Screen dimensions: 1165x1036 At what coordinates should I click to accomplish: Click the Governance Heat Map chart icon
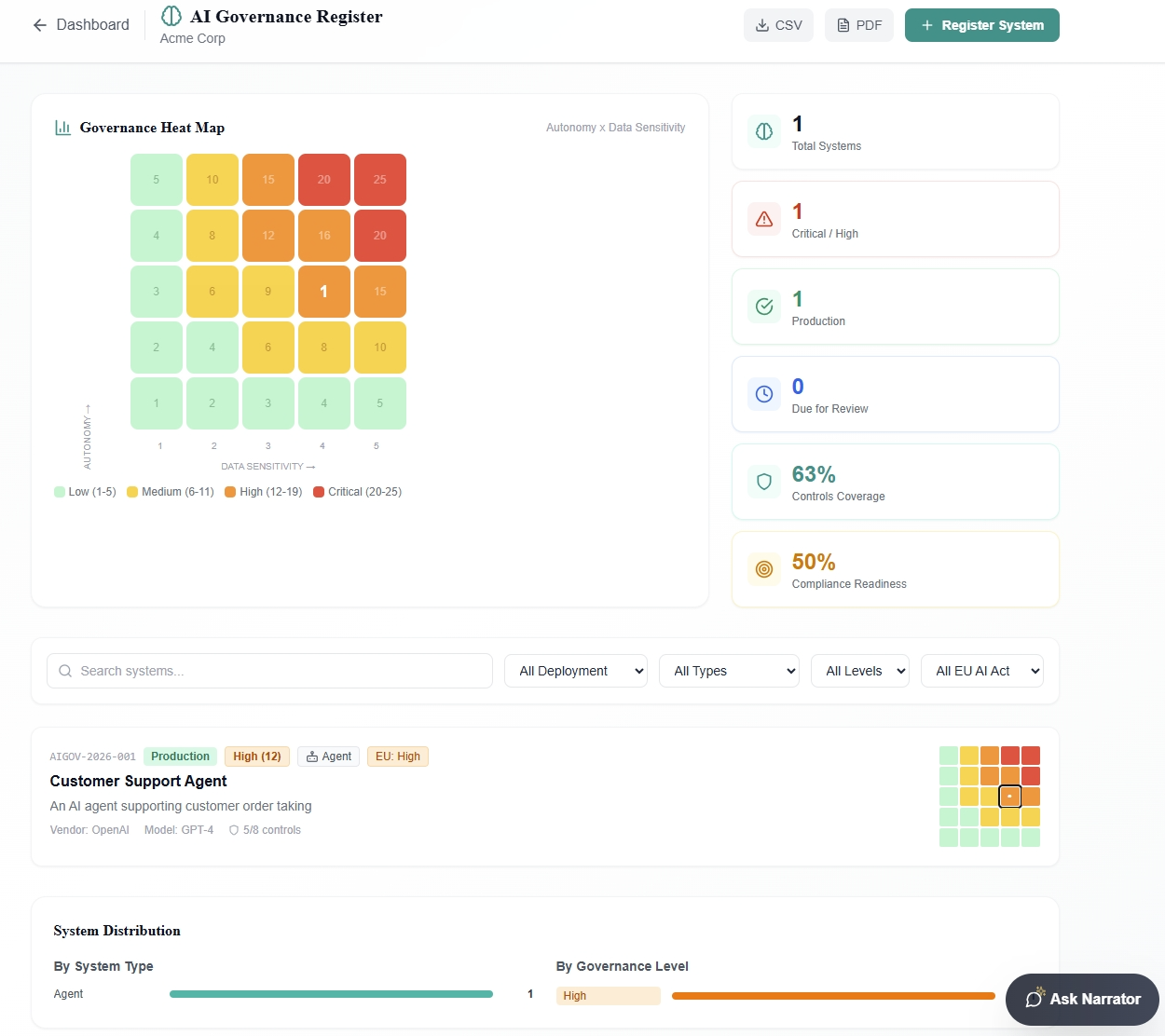[62, 127]
